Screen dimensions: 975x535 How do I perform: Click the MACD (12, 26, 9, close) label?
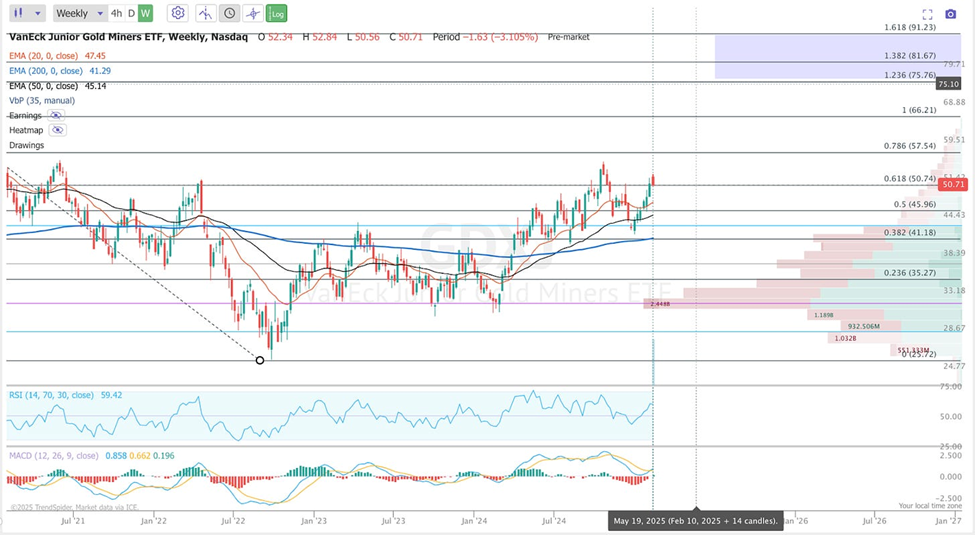53,455
